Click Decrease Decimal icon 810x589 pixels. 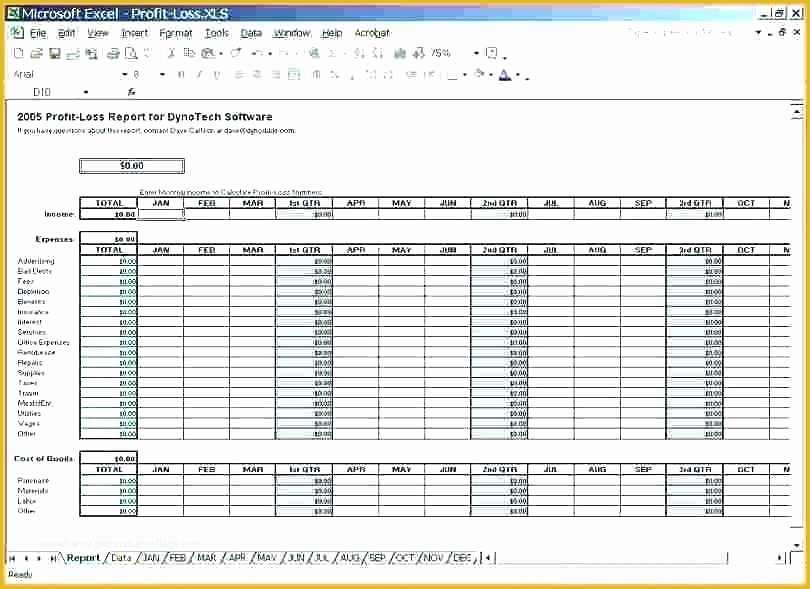coord(388,75)
